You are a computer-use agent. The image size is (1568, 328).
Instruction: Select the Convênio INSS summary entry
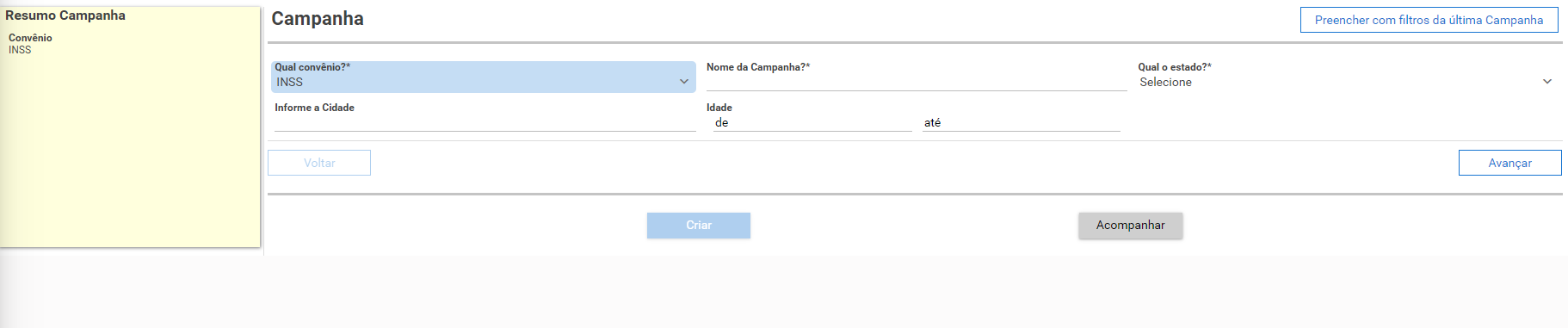(x=30, y=44)
